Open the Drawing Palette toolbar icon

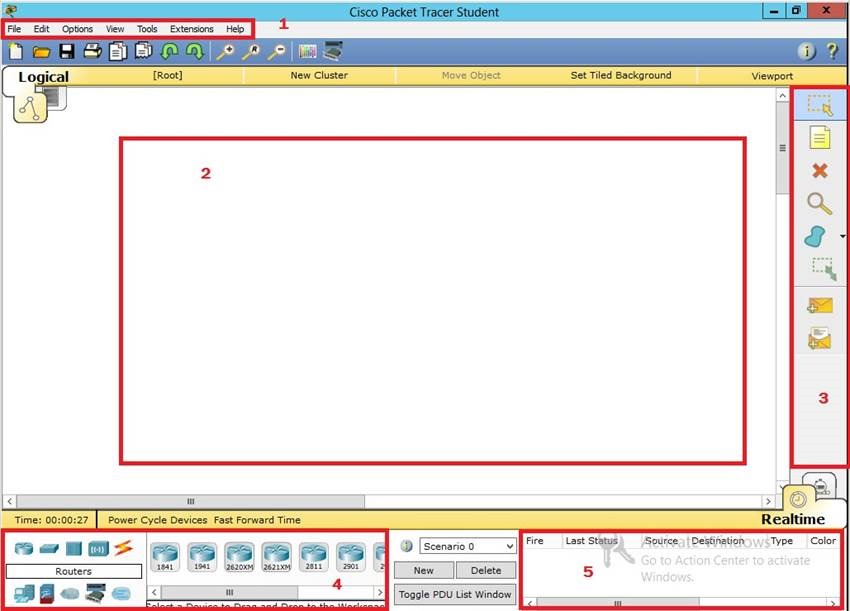coord(307,52)
